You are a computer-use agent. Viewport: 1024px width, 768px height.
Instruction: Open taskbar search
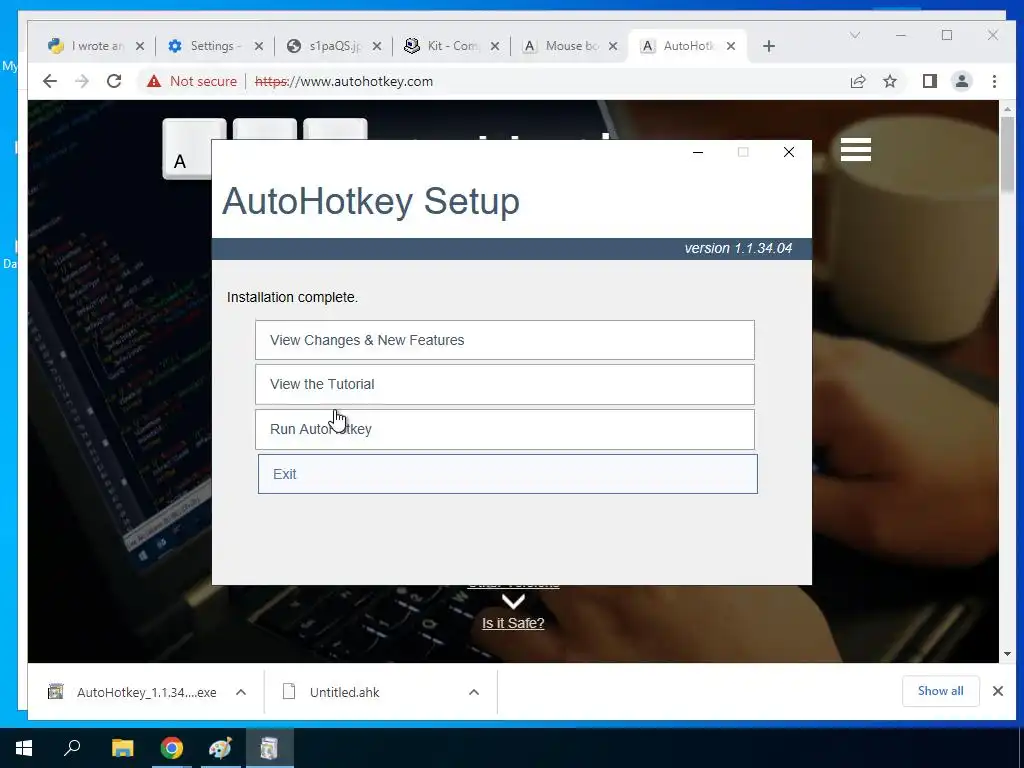pos(72,748)
